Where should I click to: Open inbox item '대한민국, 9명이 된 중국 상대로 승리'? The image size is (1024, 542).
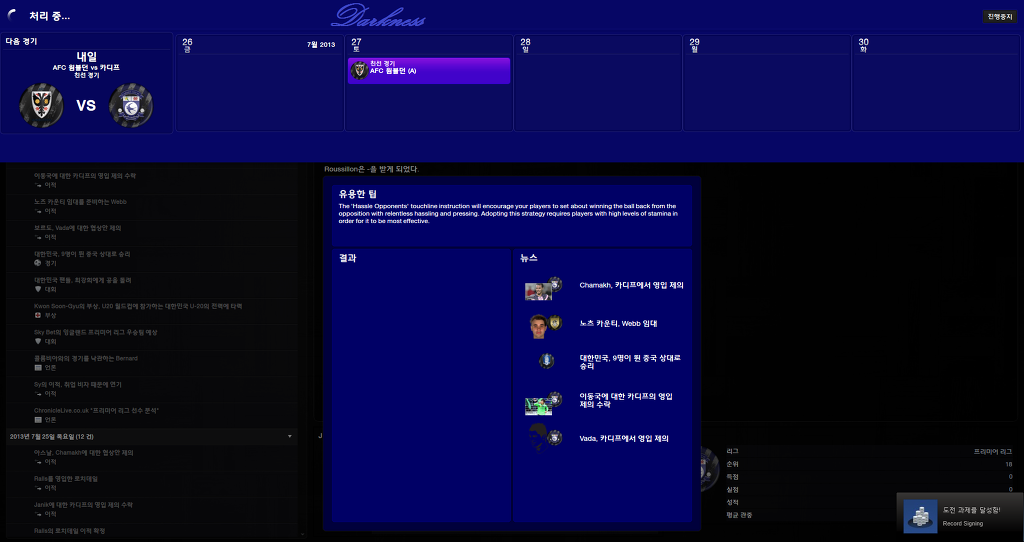[152, 259]
